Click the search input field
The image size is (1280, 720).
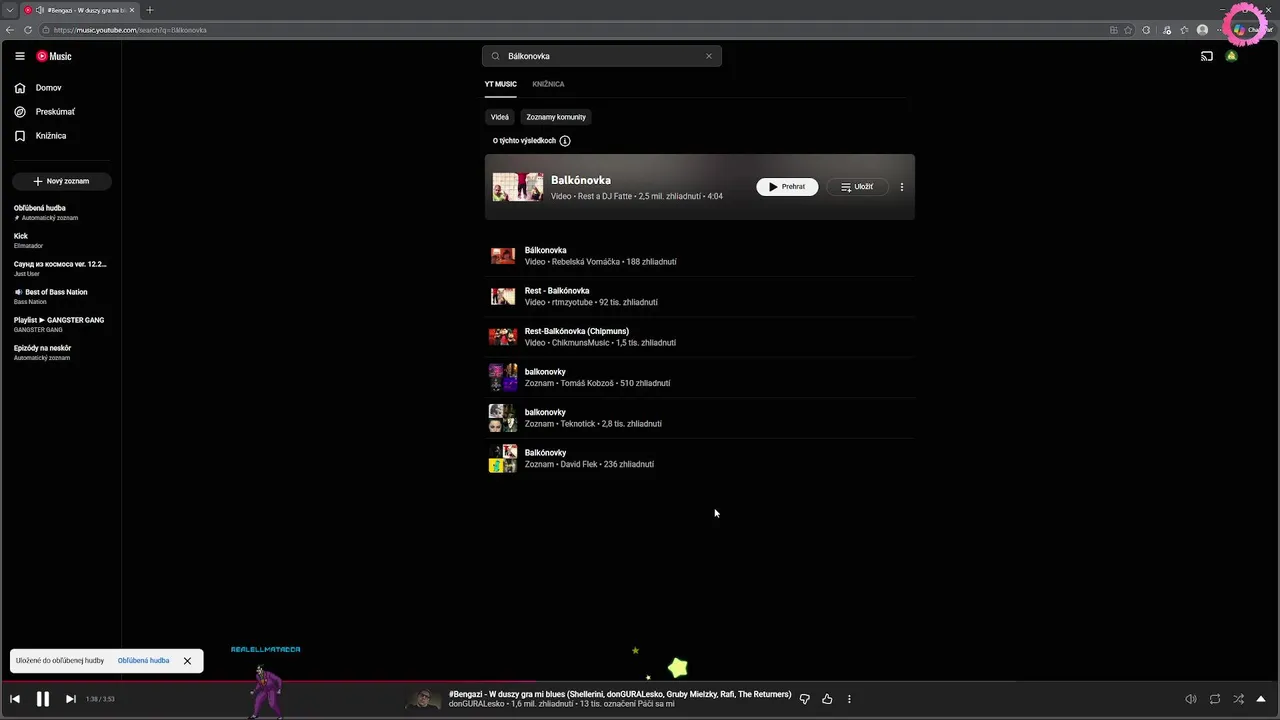coord(600,56)
